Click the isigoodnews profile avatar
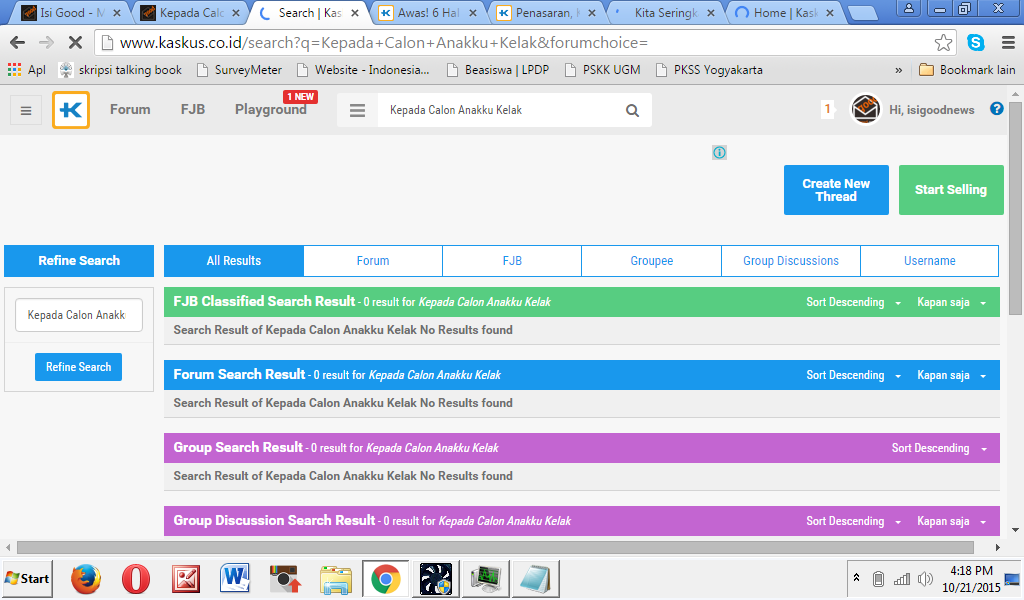The width and height of the screenshot is (1024, 600). (865, 109)
